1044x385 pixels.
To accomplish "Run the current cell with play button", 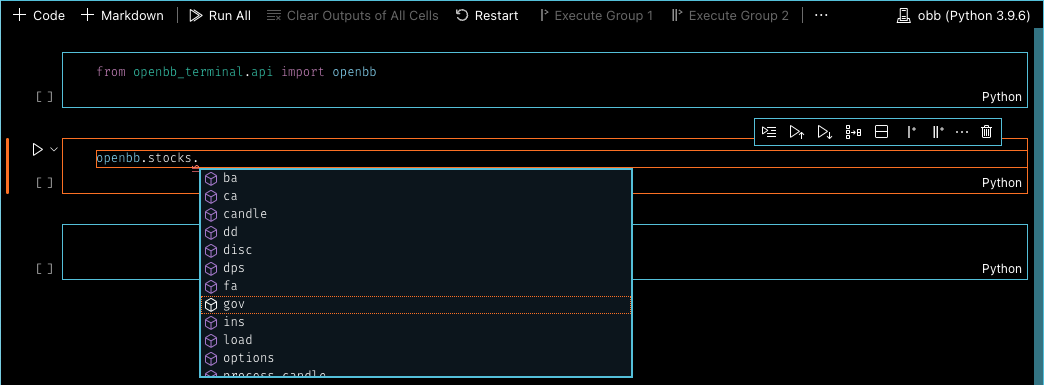I will (37, 150).
